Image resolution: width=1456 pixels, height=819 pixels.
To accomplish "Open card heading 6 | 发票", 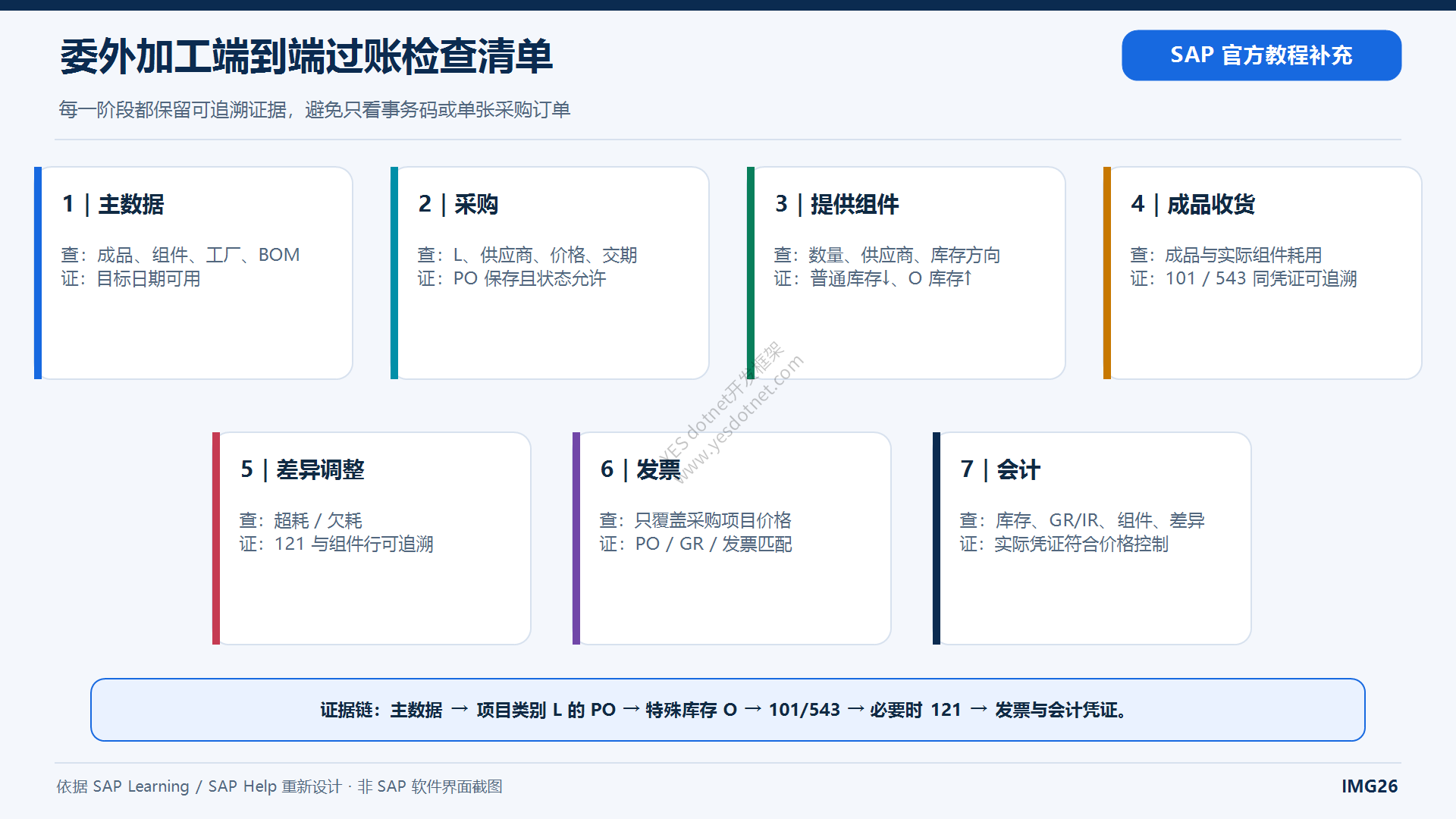I will pyautogui.click(x=640, y=469).
